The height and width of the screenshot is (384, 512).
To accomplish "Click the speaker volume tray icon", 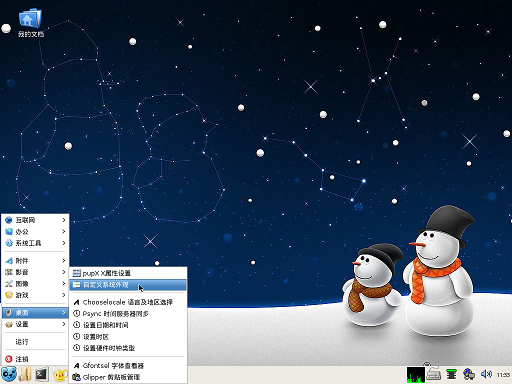I will coord(486,374).
